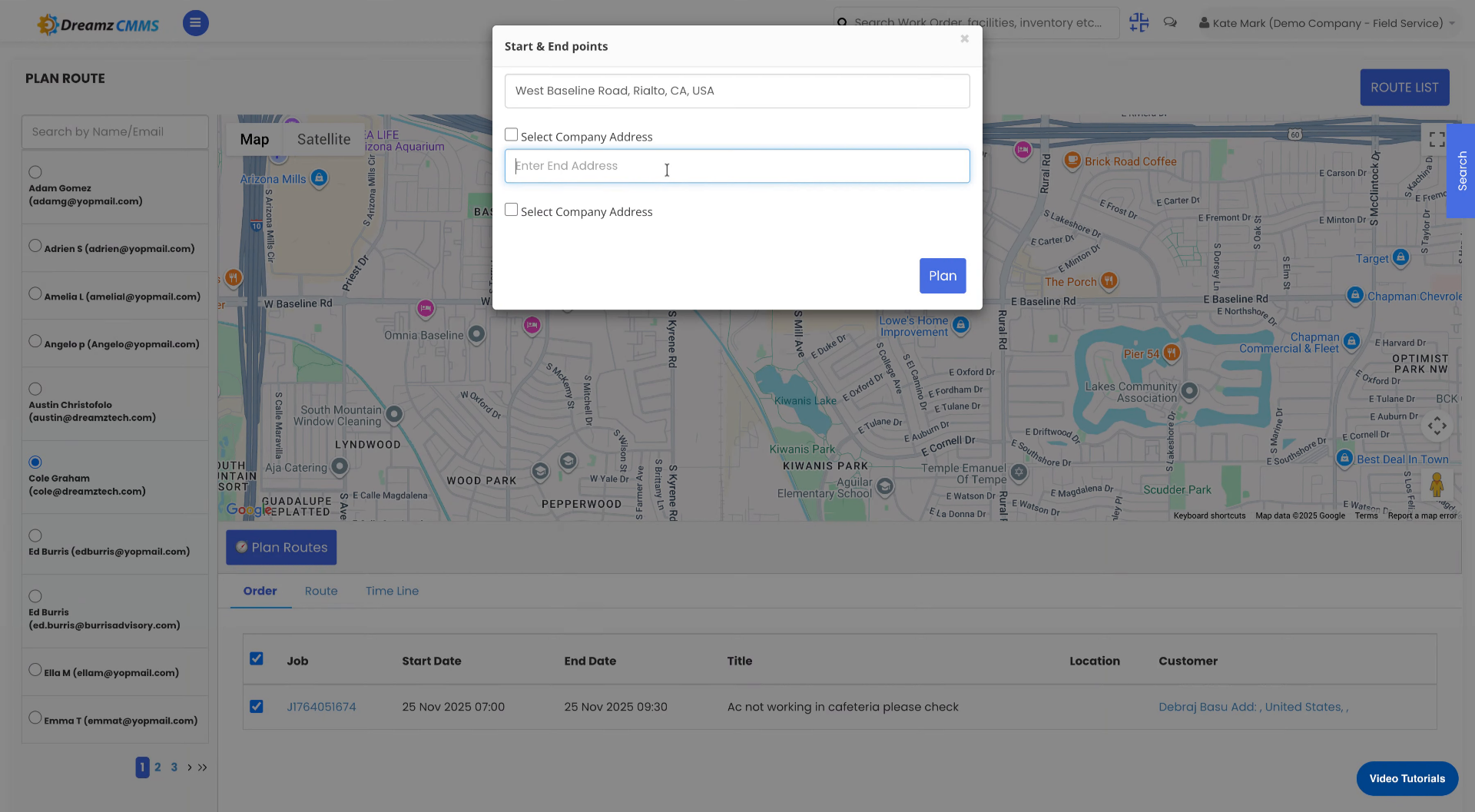Click the Google logo on the map
Image resolution: width=1475 pixels, height=812 pixels.
(x=249, y=509)
